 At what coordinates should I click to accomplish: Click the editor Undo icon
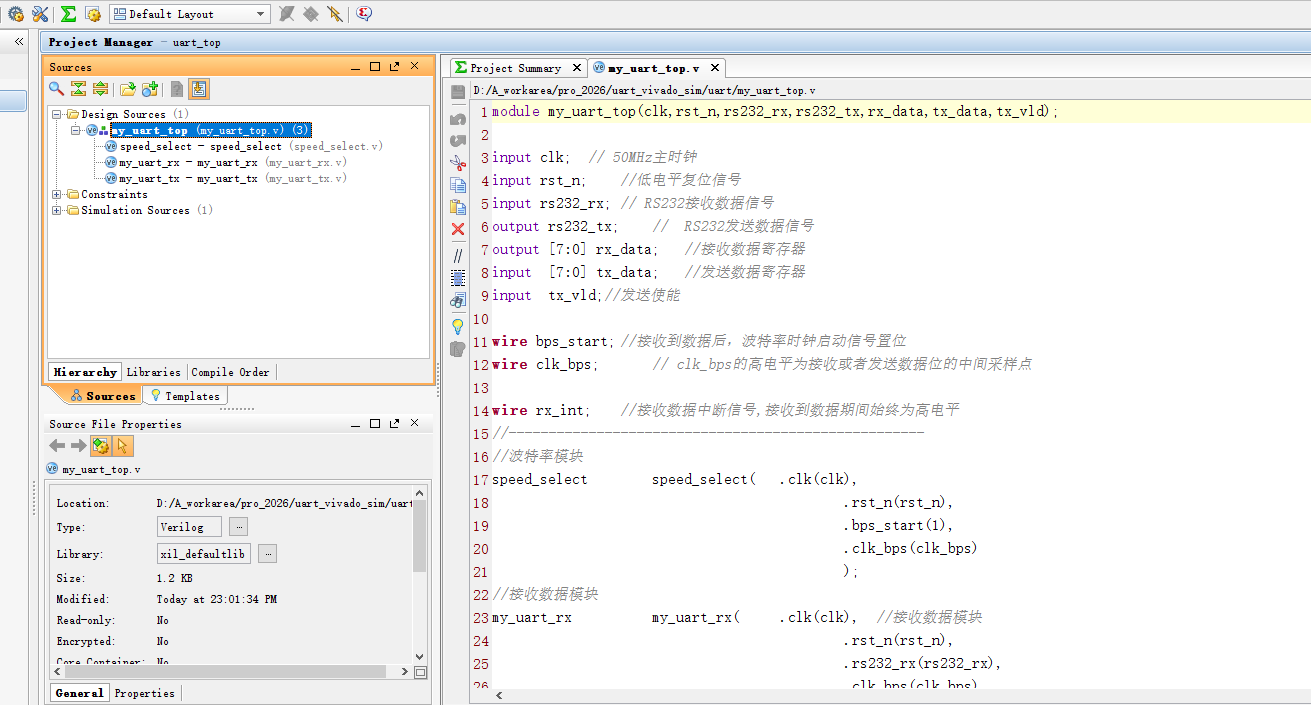(458, 118)
